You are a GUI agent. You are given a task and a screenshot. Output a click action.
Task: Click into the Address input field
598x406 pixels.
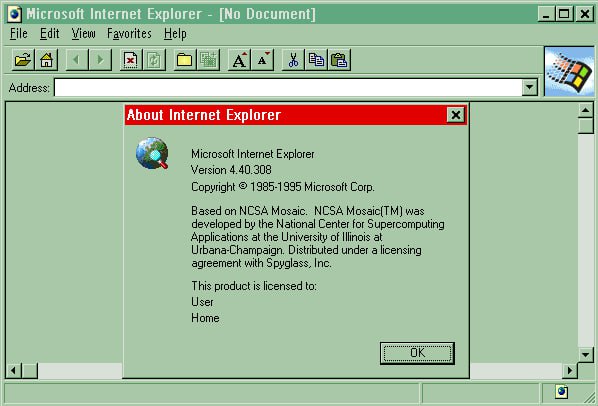[288, 87]
